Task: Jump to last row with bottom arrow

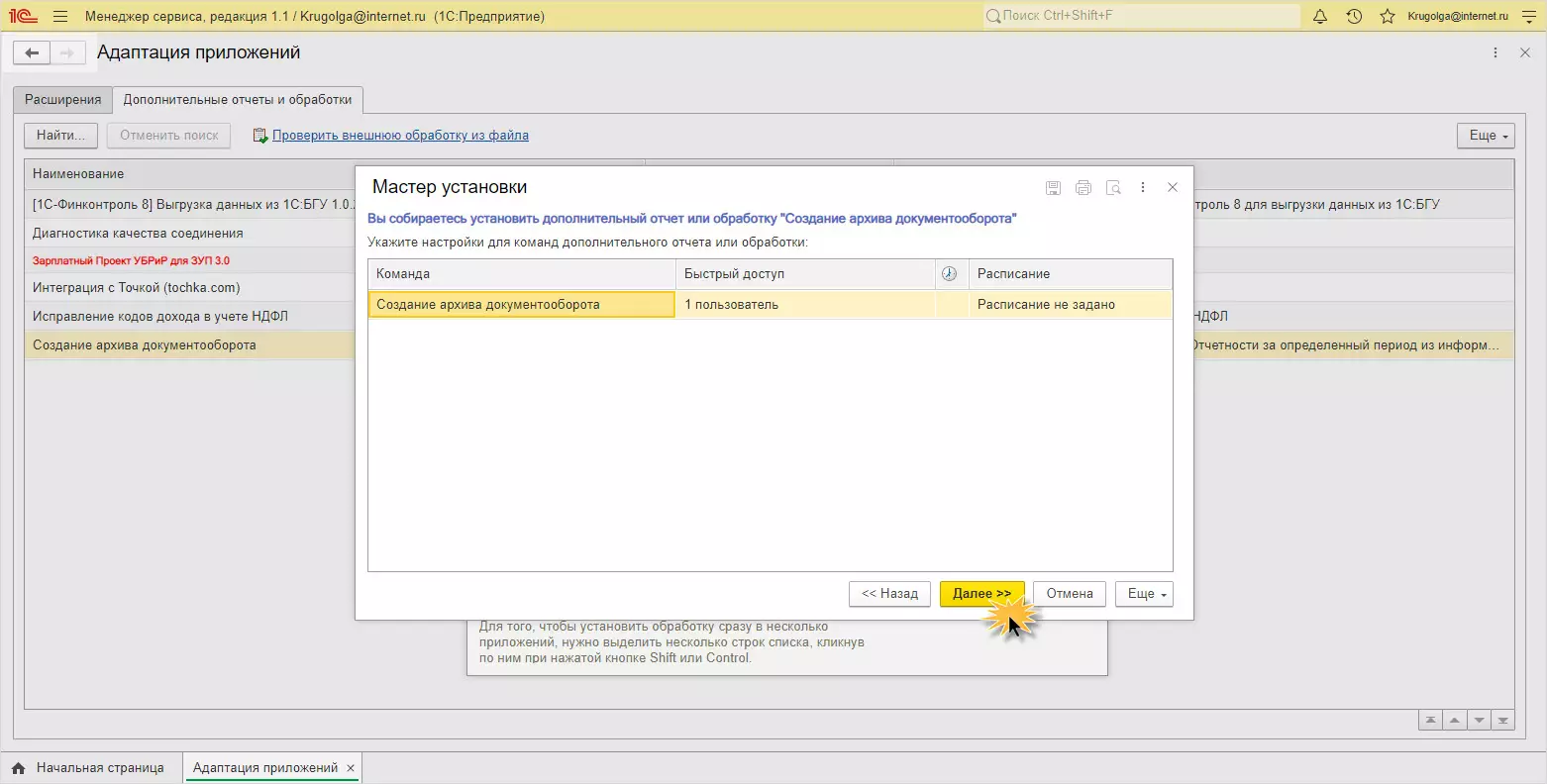Action: click(x=1503, y=721)
